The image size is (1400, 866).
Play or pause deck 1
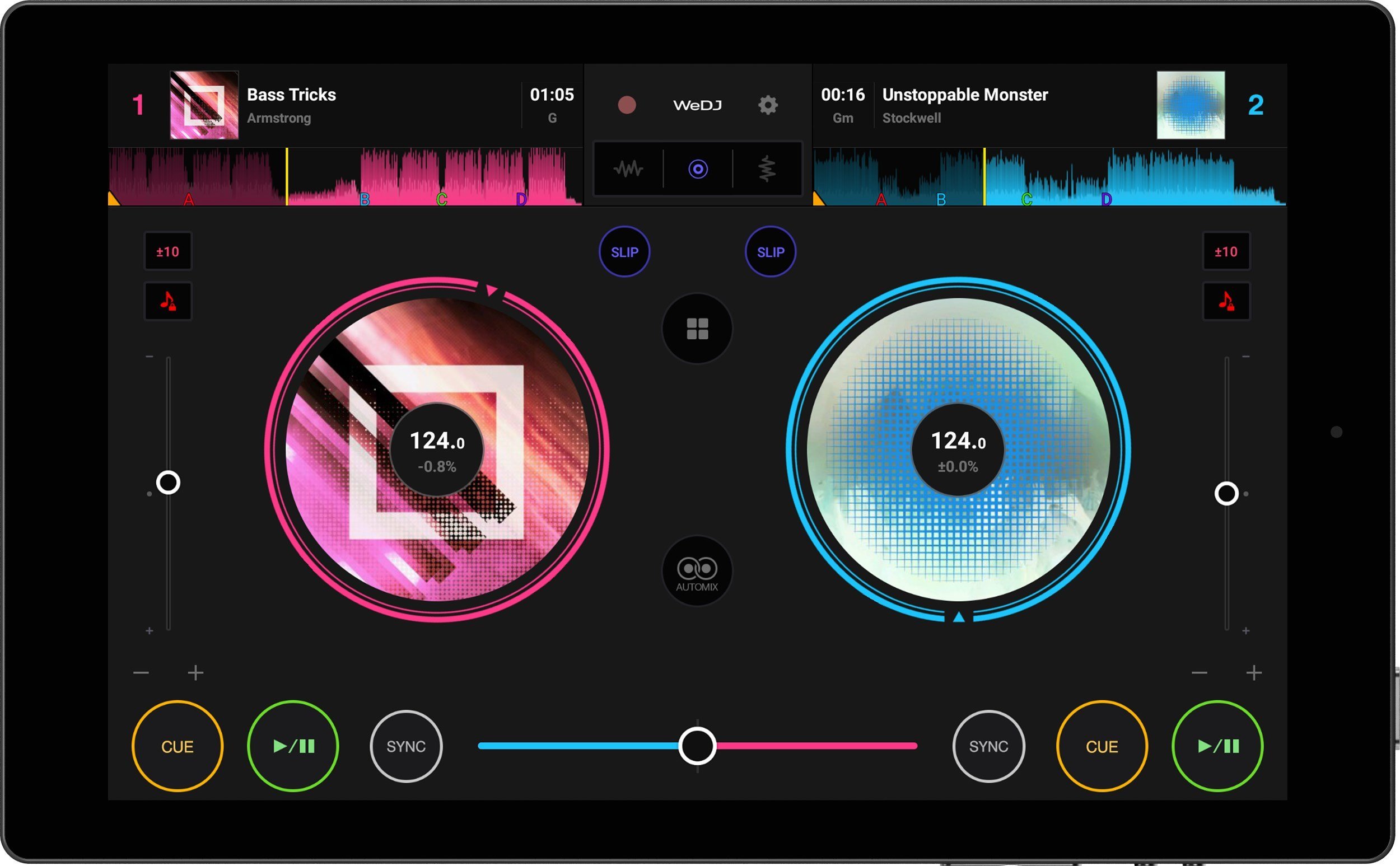[293, 746]
